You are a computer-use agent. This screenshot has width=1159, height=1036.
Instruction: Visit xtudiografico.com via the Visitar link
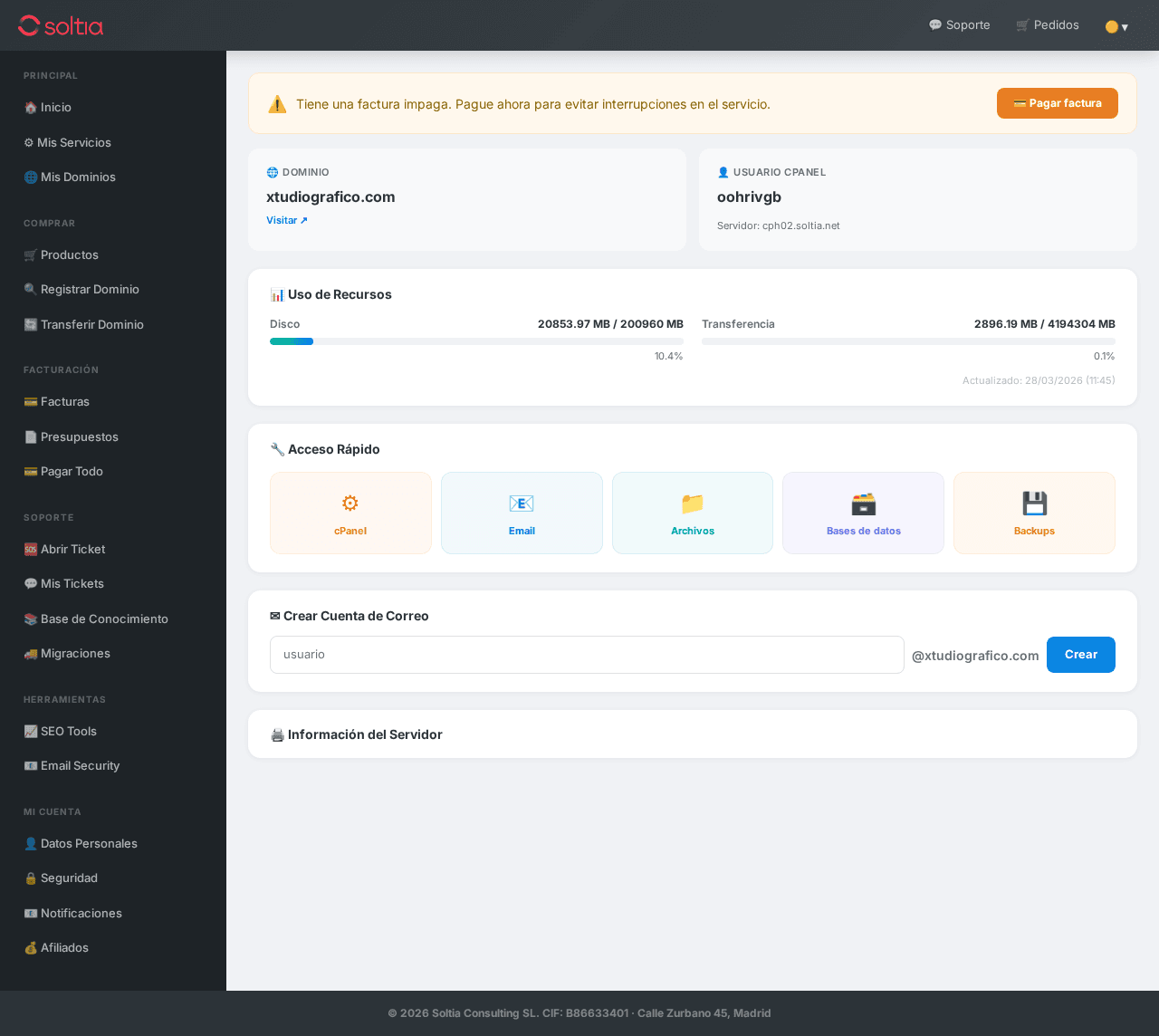(286, 220)
